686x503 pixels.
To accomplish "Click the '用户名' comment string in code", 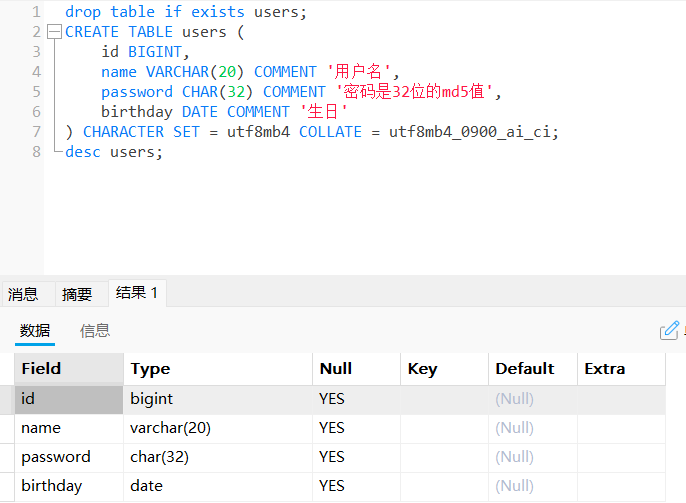I will coord(358,72).
